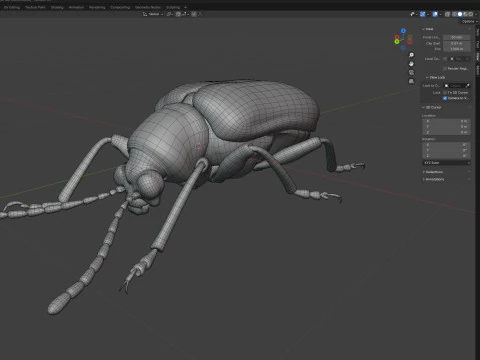Toggle viewport gizmos display

click(422, 14)
